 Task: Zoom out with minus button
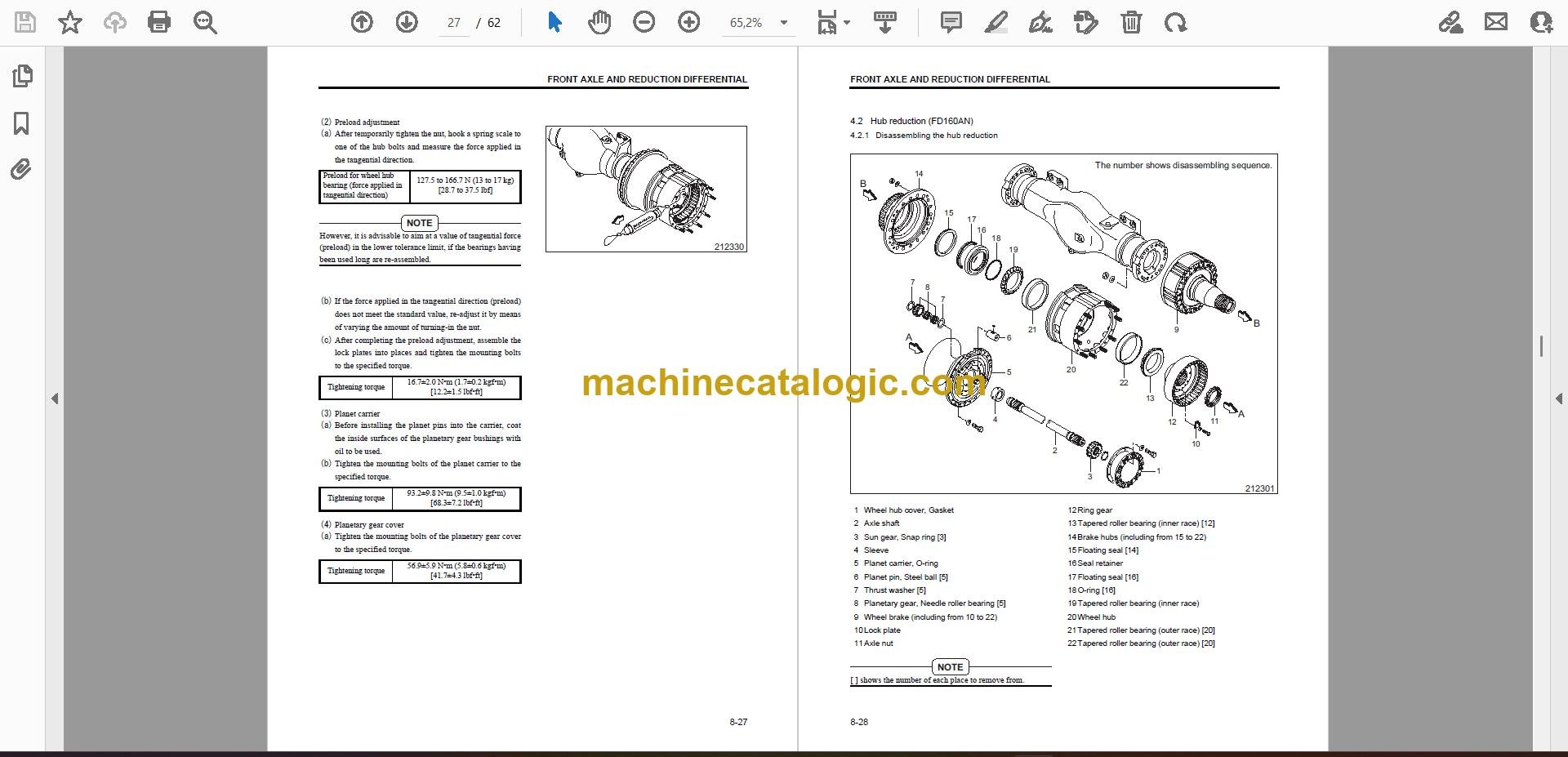644,22
